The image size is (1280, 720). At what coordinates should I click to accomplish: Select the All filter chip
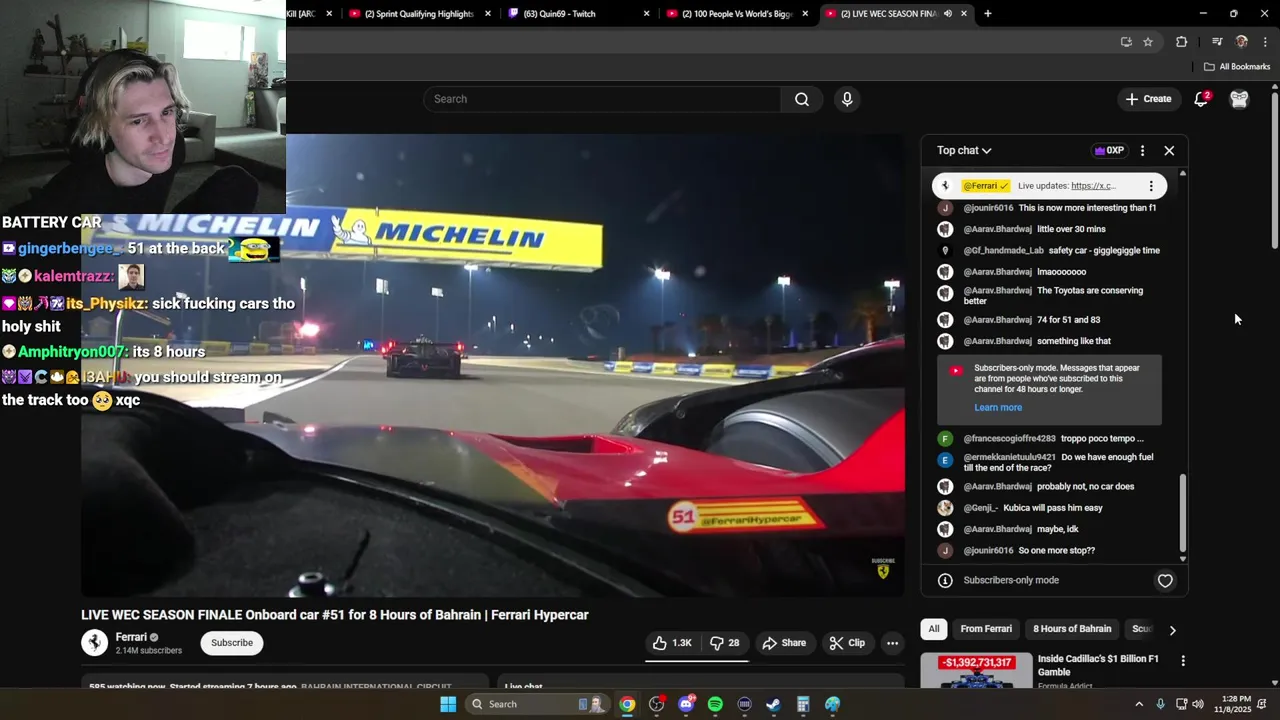(x=933, y=629)
